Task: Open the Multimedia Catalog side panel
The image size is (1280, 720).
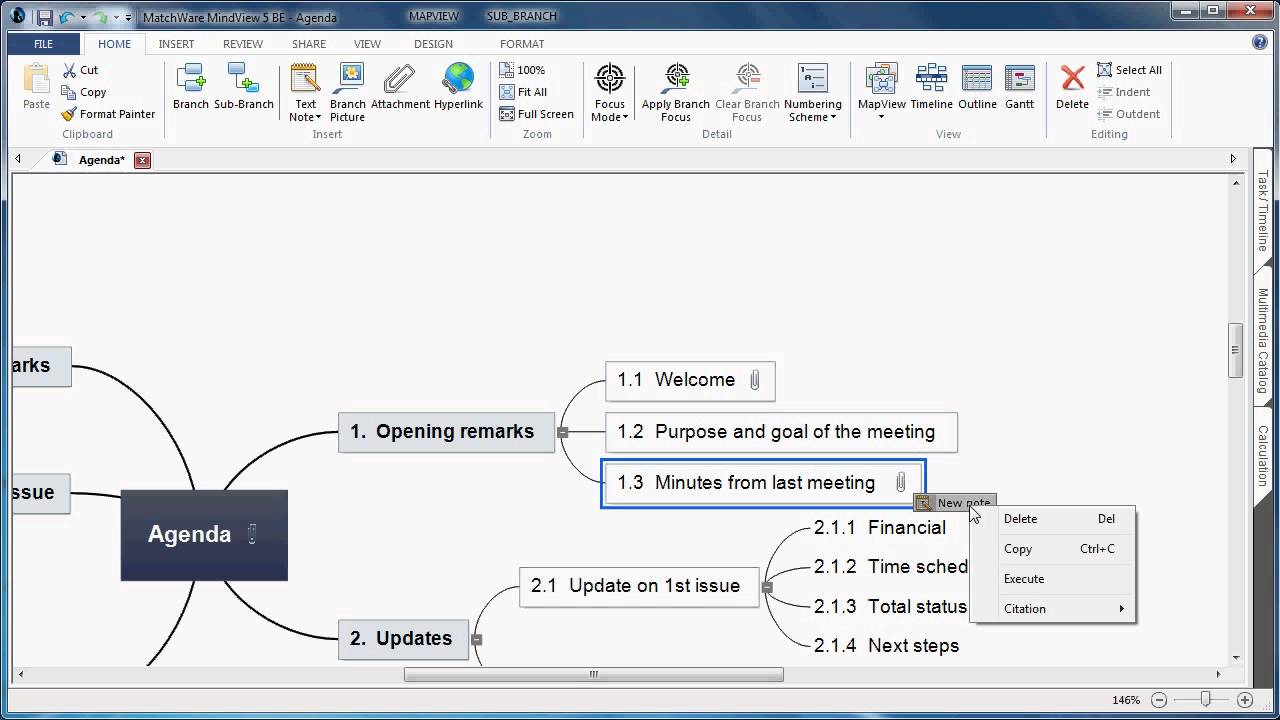Action: pyautogui.click(x=1262, y=340)
